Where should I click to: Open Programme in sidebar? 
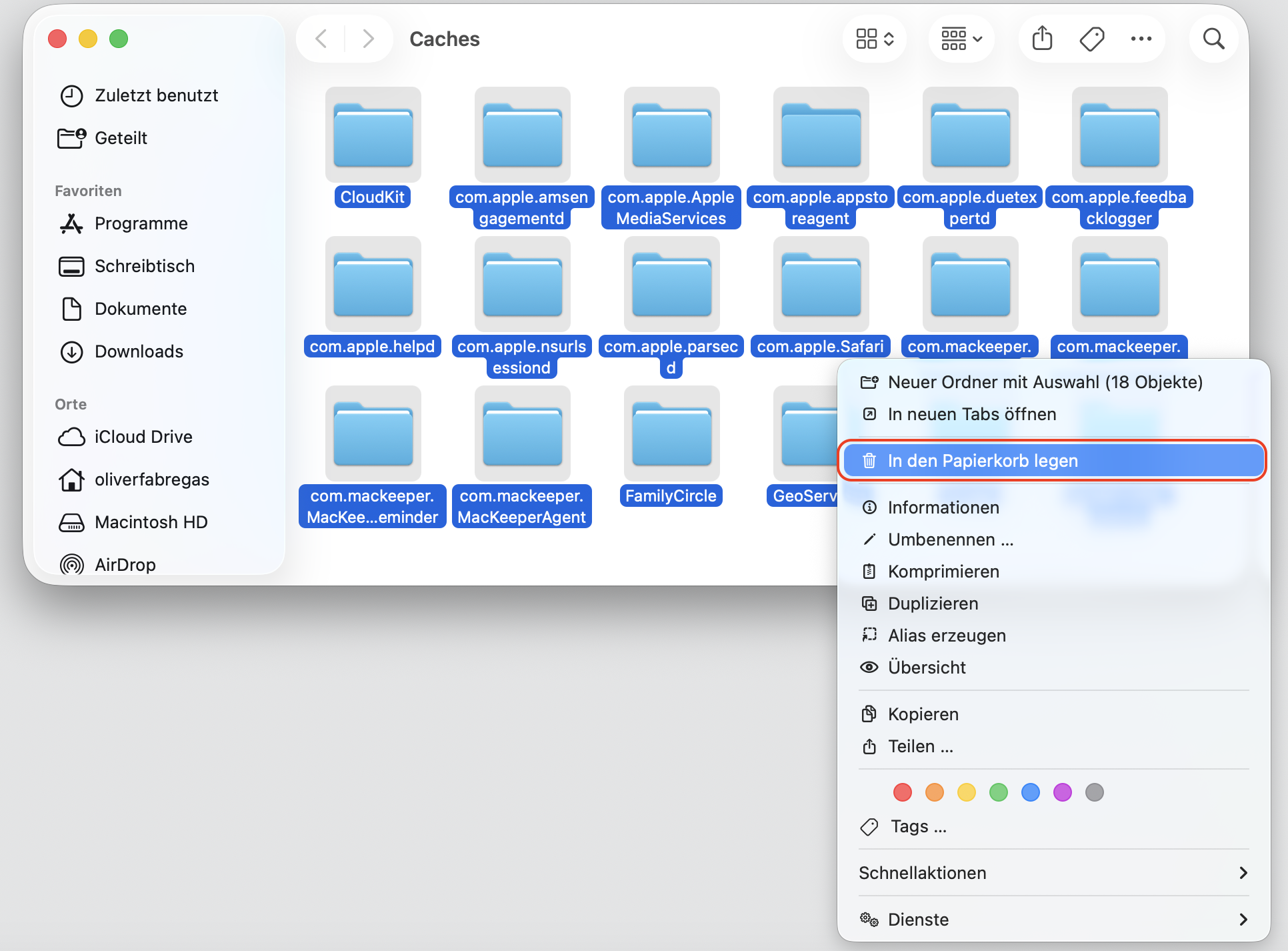159,223
